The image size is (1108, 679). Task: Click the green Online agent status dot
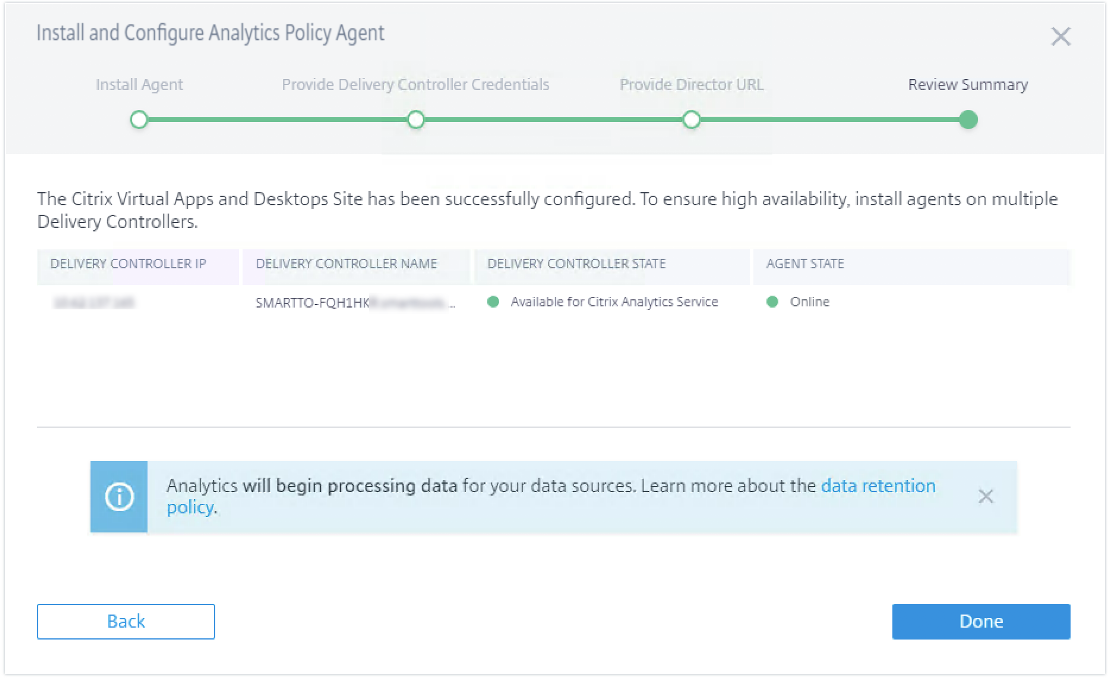(772, 302)
